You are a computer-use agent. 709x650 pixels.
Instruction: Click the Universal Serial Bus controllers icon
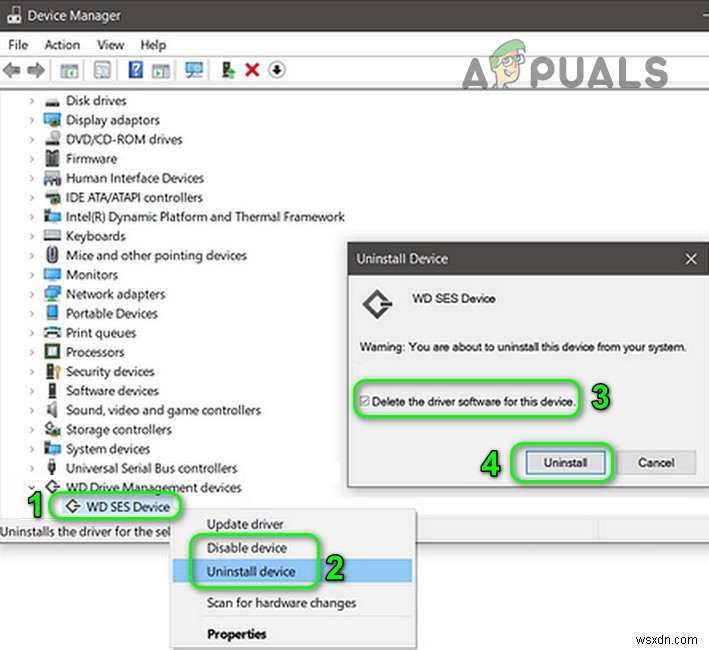click(52, 467)
